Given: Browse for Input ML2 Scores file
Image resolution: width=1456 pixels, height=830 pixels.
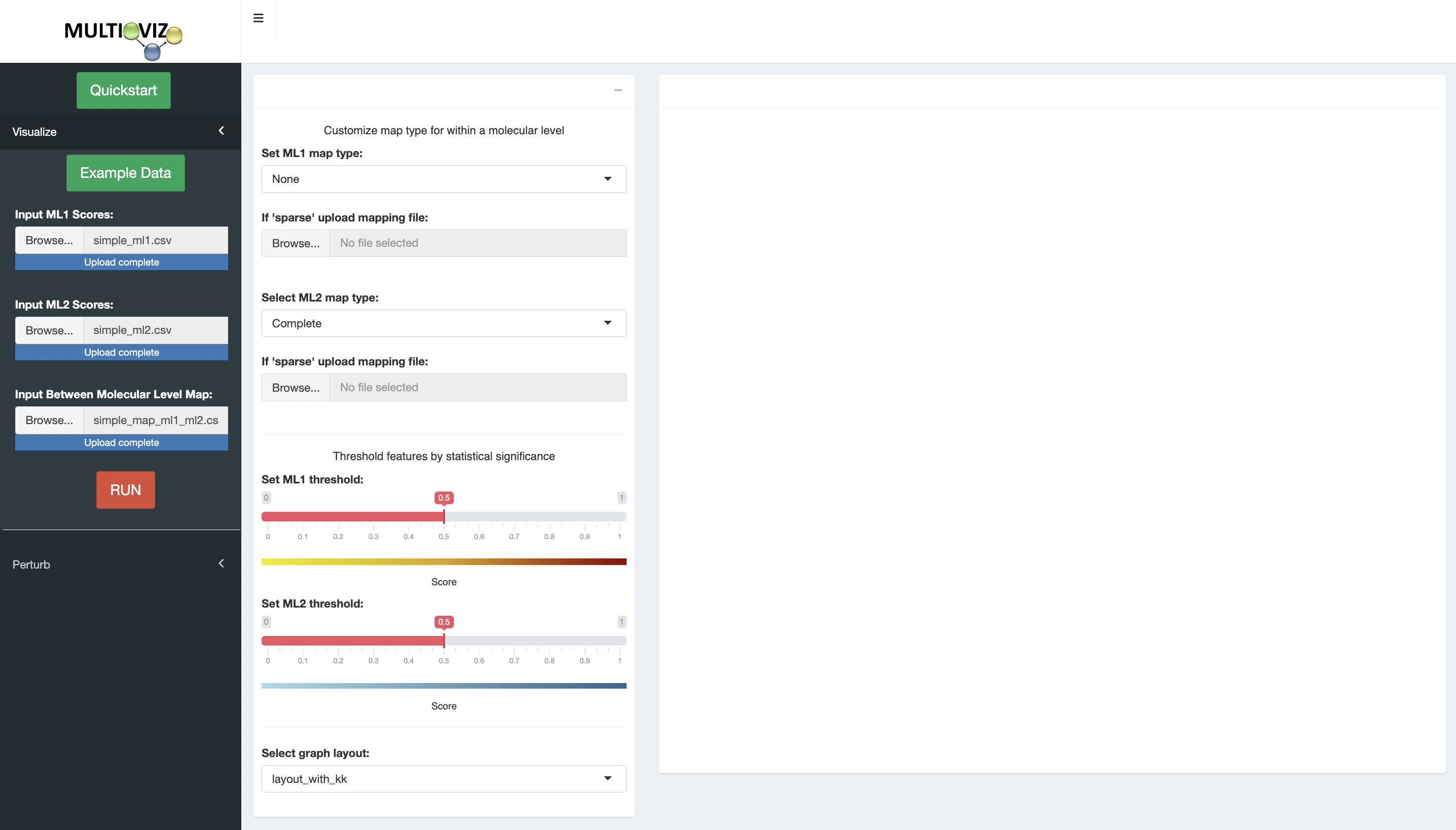Looking at the screenshot, I should pos(49,330).
